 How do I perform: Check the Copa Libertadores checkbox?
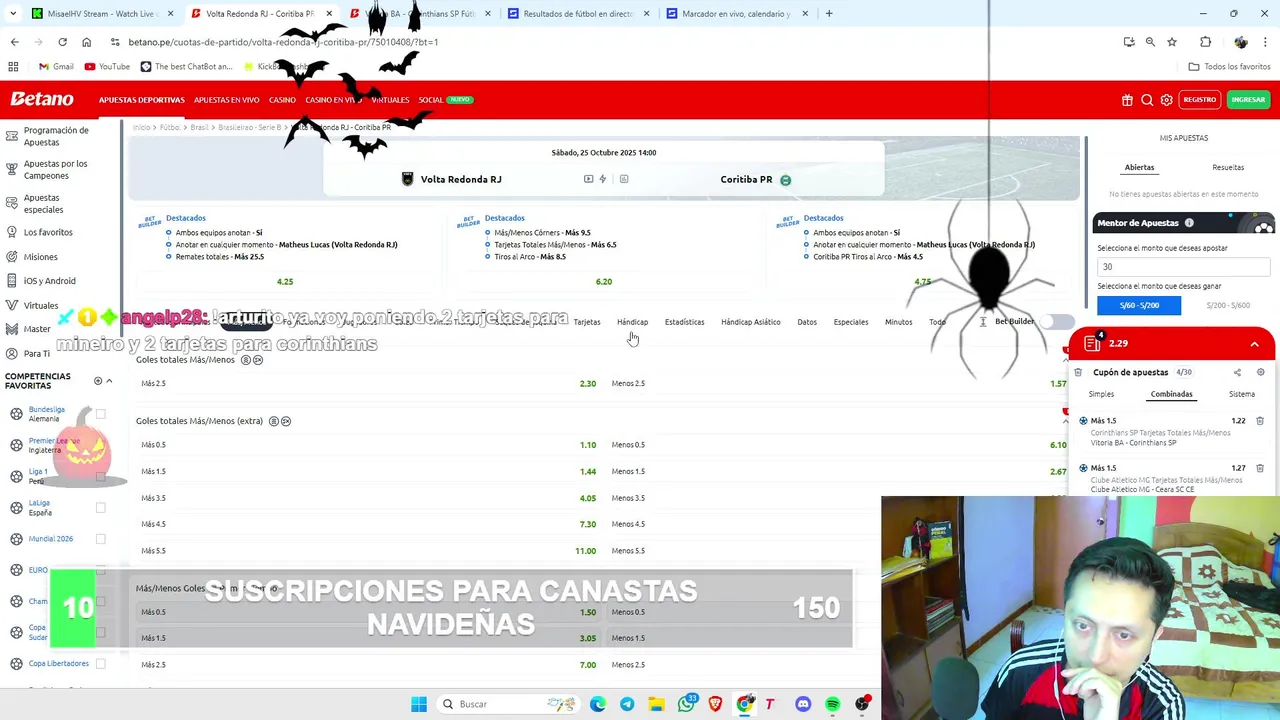coord(100,663)
